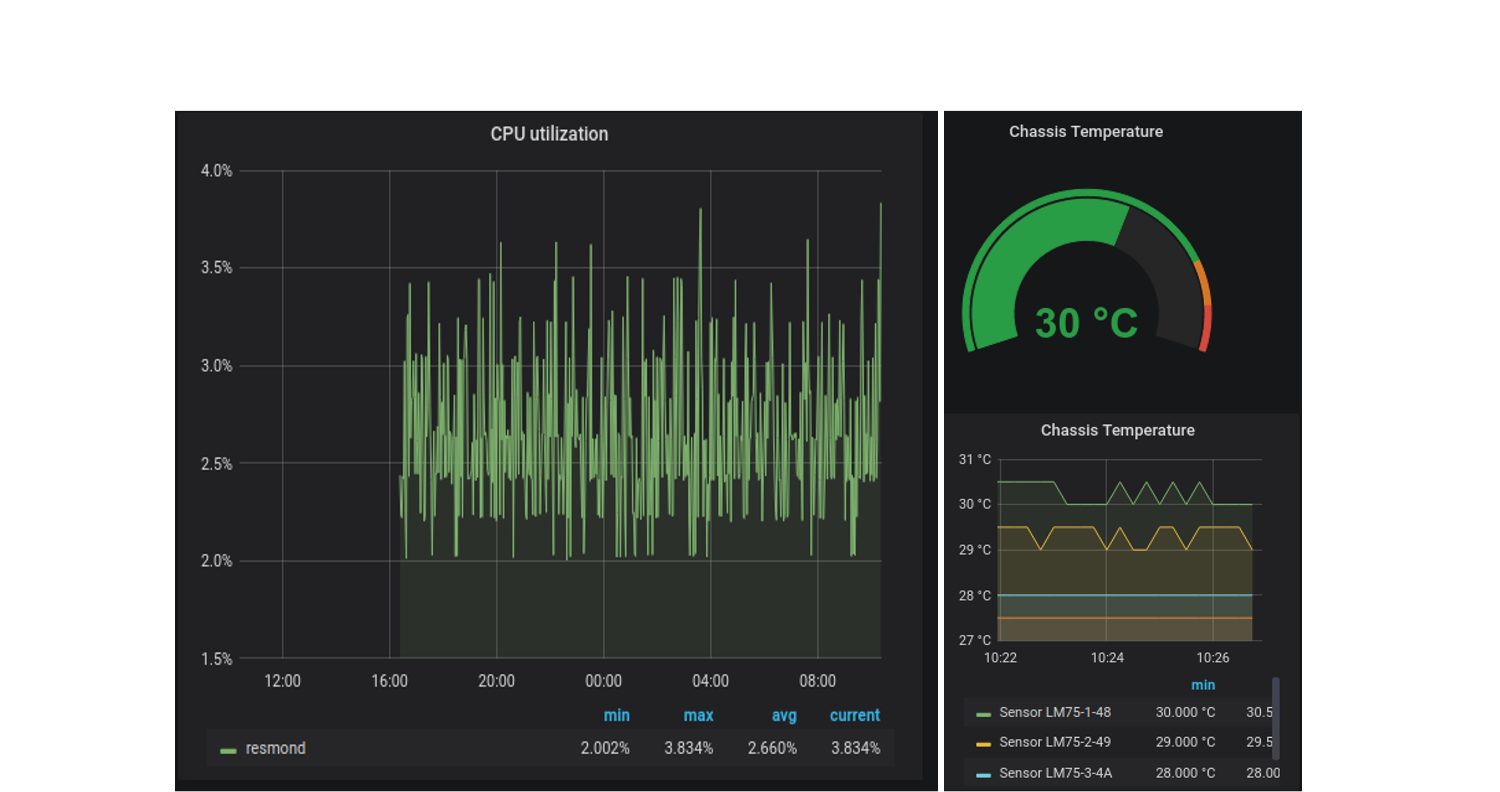Click the 3.5% y-axis label
Screen dimensions: 1500x792
pos(216,268)
